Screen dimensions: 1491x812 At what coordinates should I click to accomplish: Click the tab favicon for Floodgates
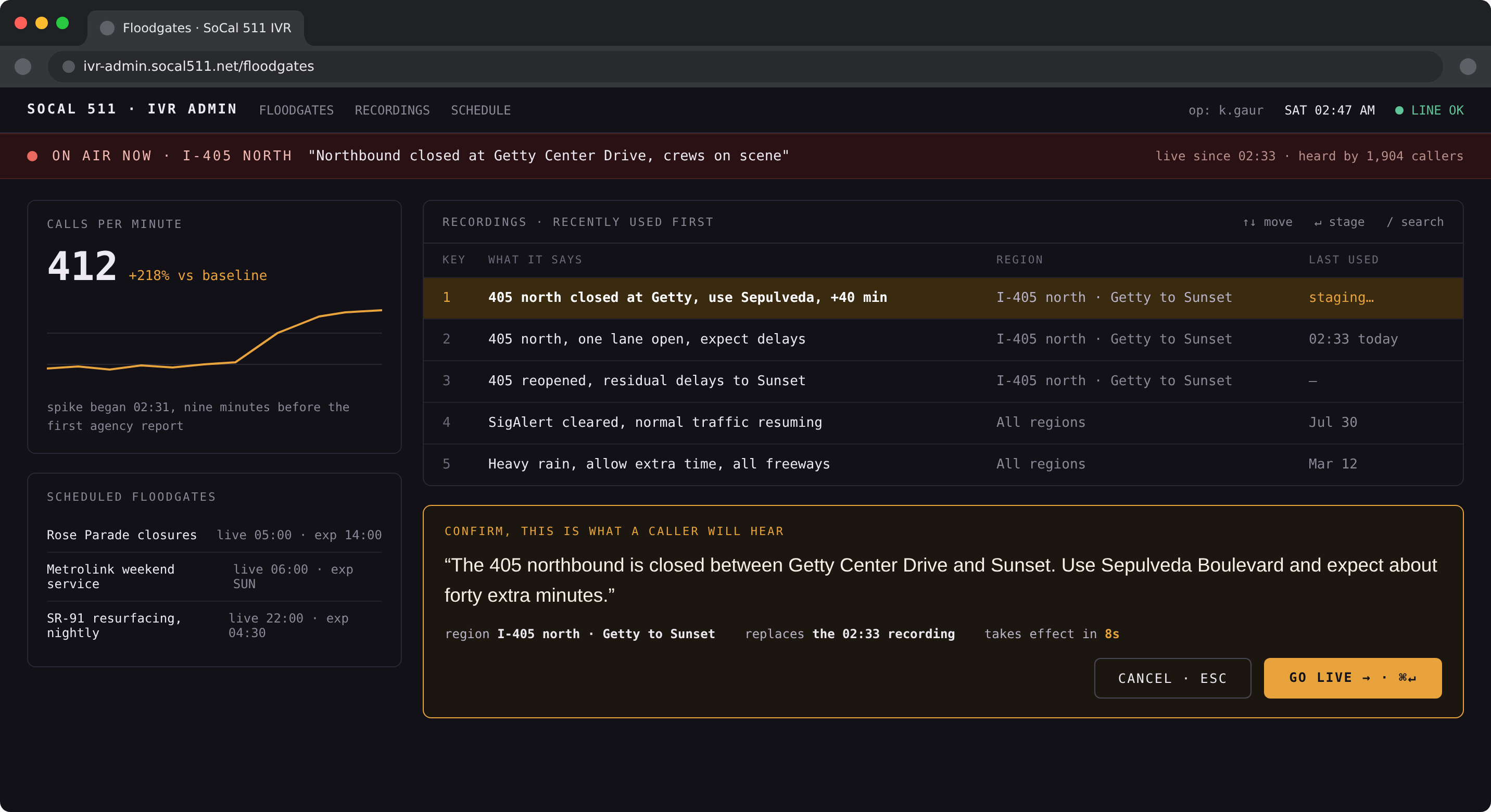coord(107,28)
